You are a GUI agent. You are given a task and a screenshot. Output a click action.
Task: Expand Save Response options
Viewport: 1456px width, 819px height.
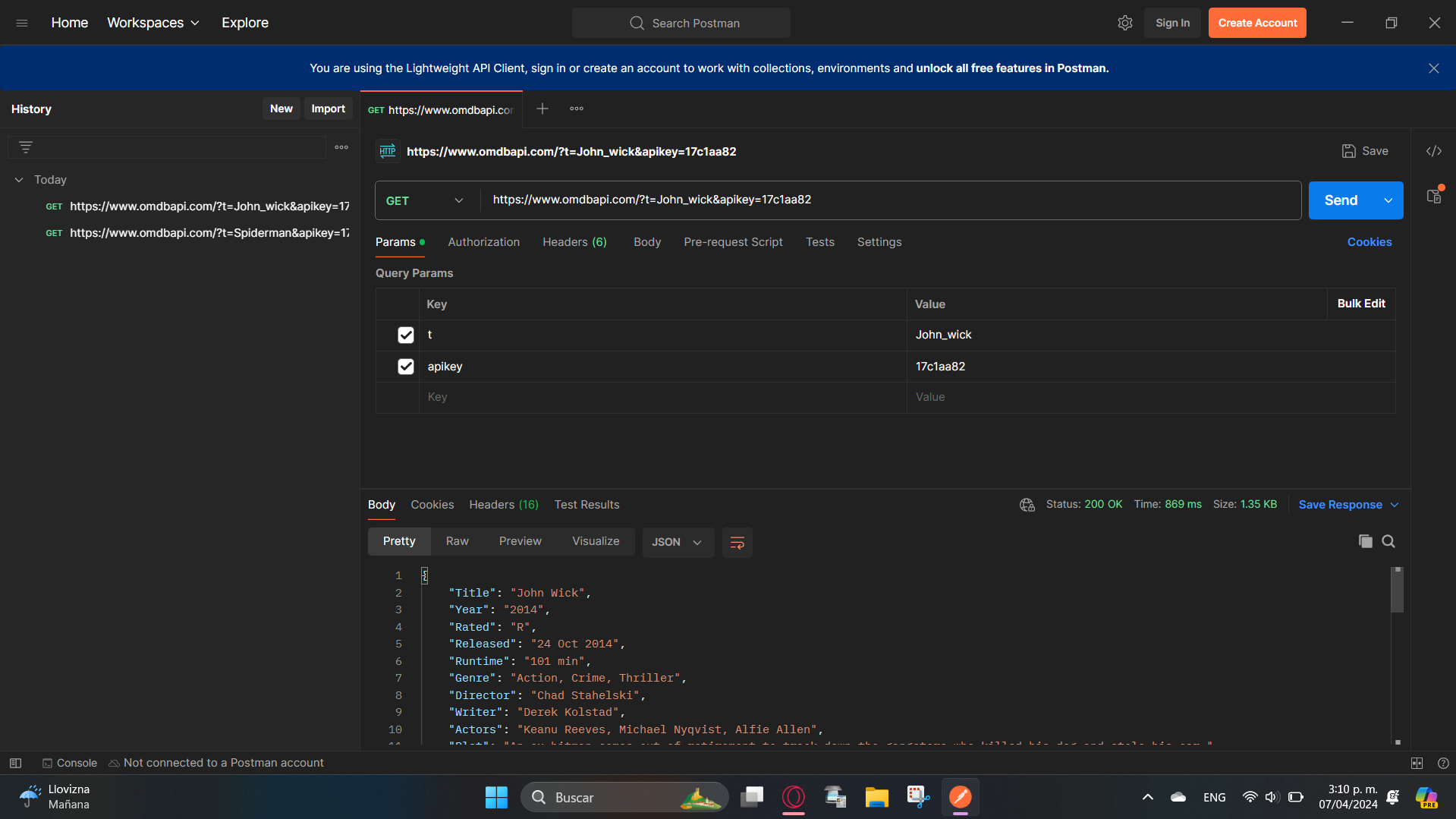[x=1395, y=505]
